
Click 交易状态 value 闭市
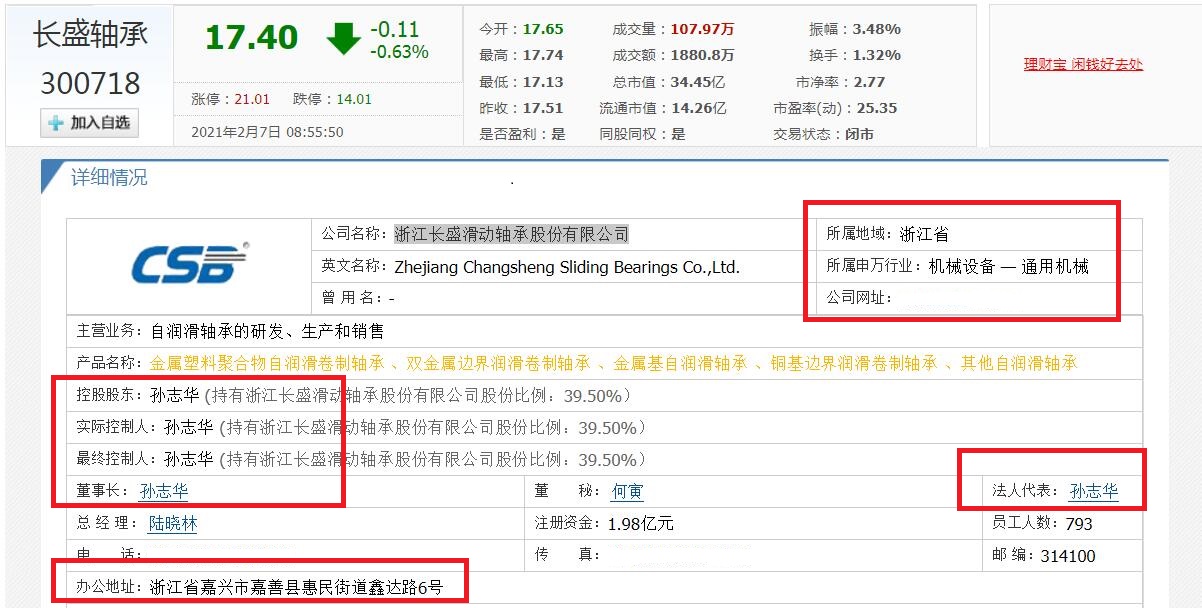point(859,134)
